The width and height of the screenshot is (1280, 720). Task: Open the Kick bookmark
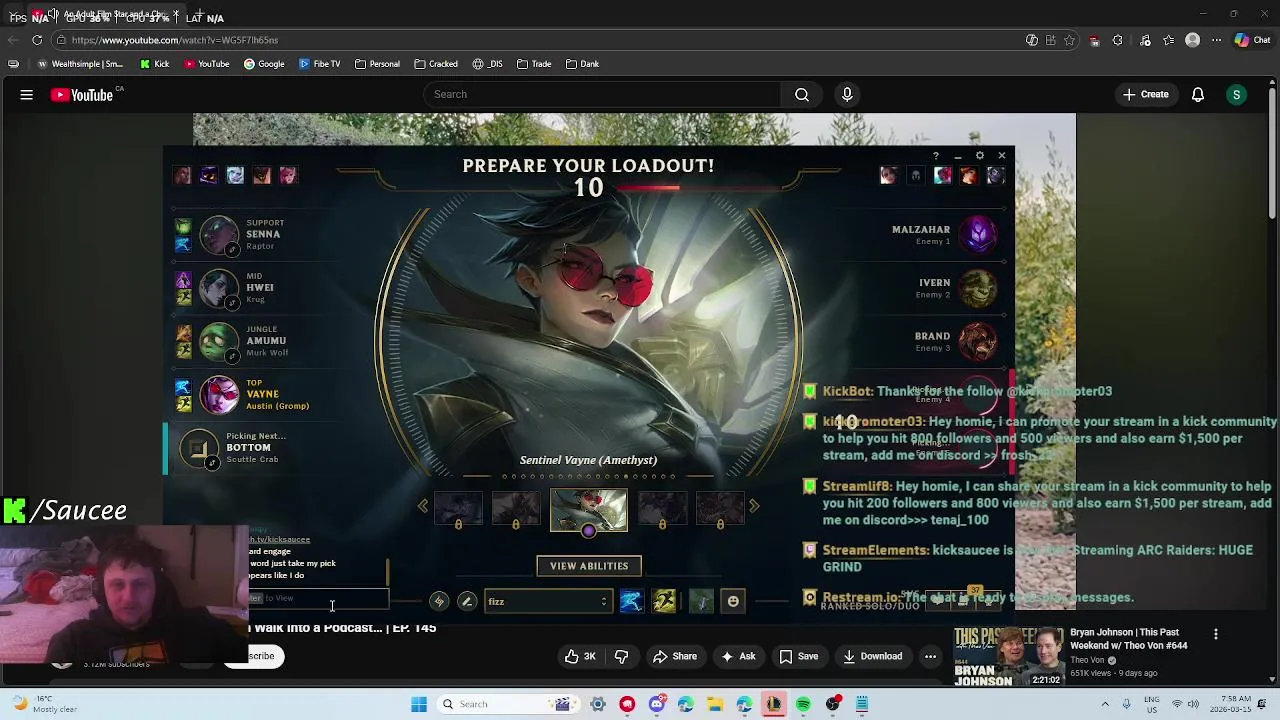click(x=155, y=64)
